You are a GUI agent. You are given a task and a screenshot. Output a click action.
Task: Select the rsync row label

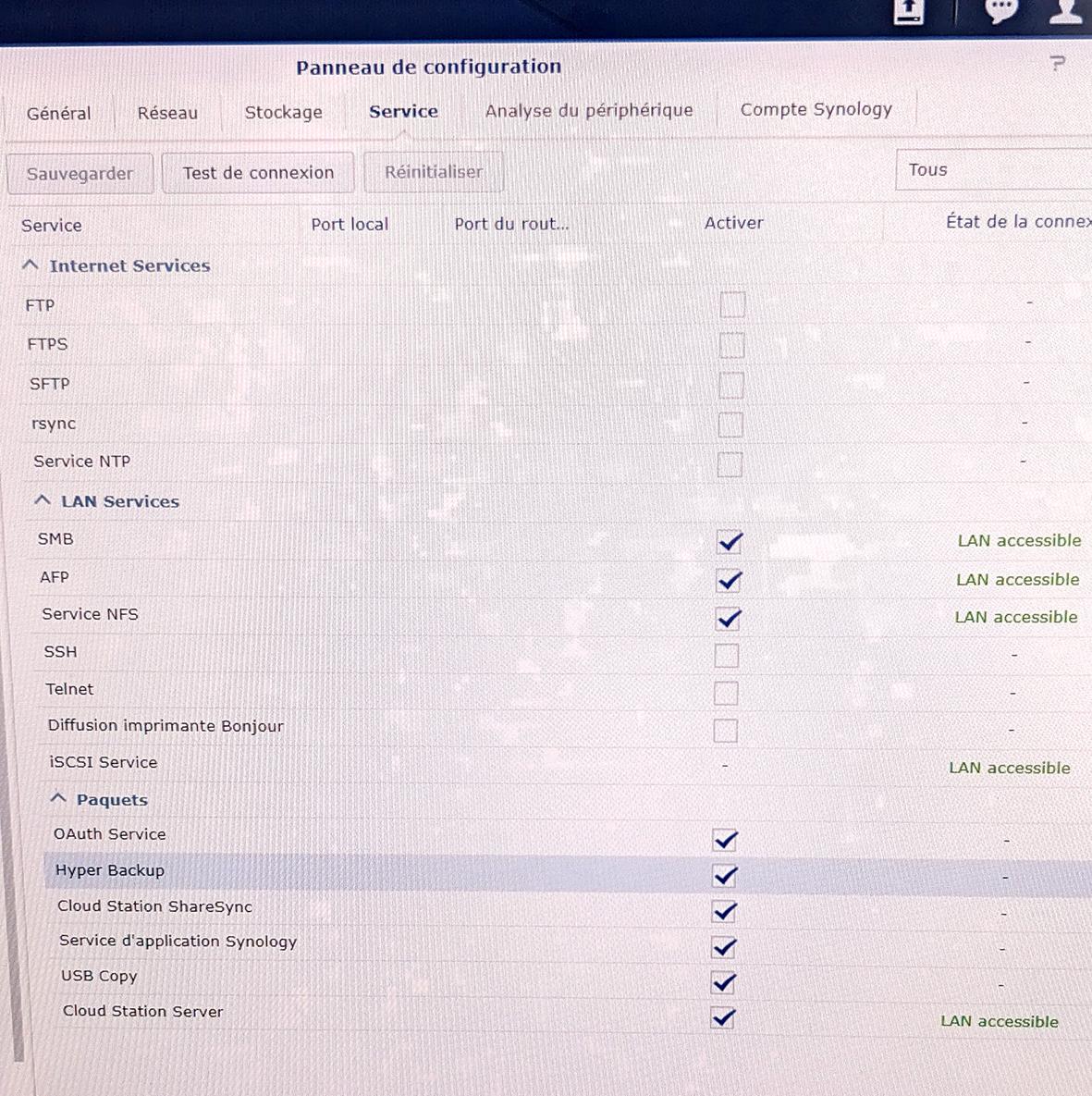(x=54, y=424)
